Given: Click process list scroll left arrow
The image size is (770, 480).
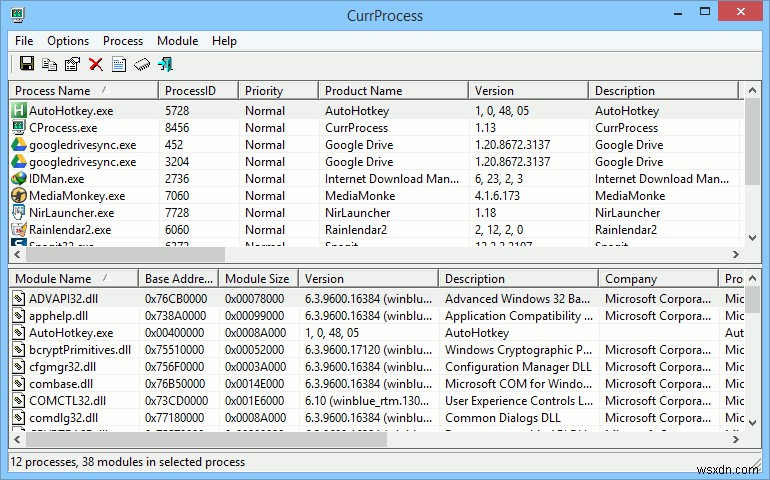Looking at the screenshot, I should coord(18,254).
